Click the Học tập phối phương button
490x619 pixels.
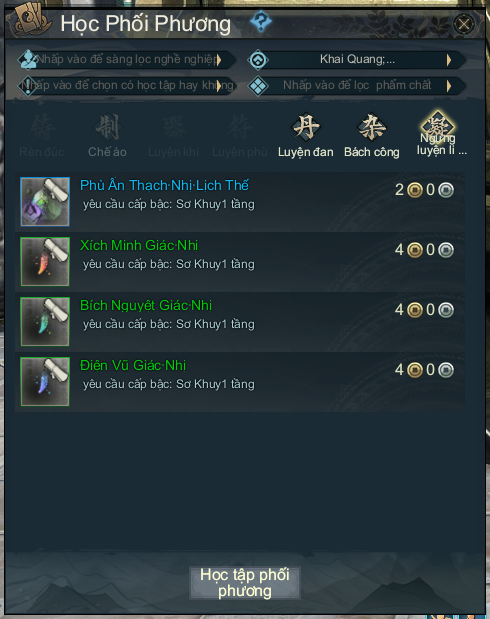[245, 583]
